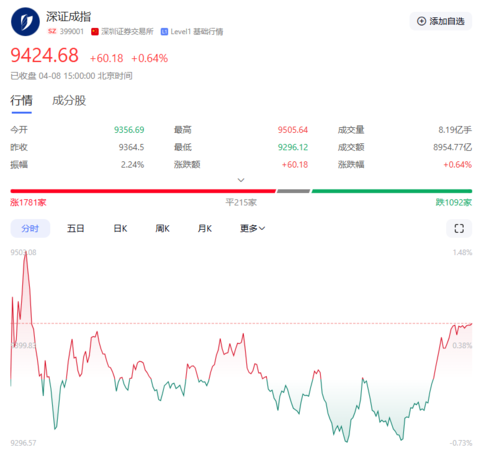
Task: Click the 最高 value 9505.64
Action: coord(293,130)
